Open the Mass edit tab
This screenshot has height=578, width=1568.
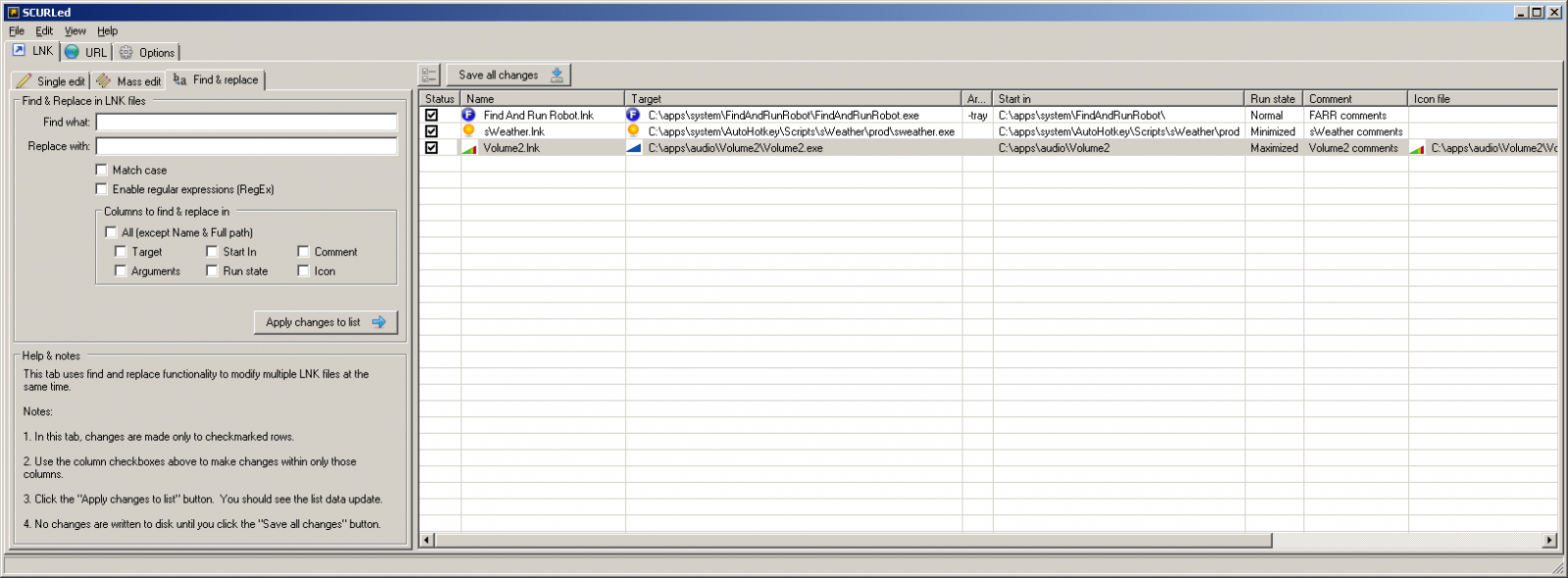pos(128,81)
